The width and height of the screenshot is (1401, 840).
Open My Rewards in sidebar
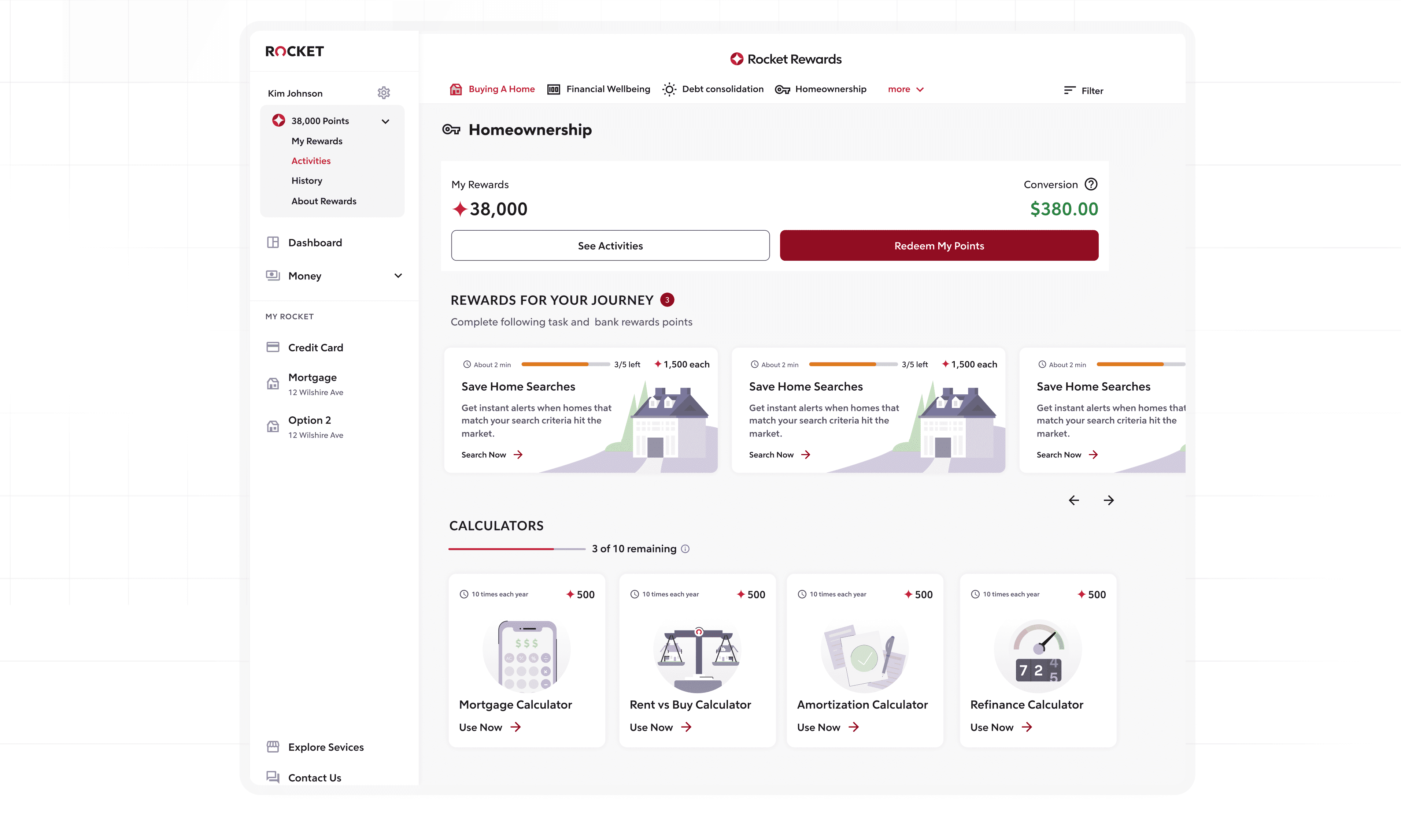(x=317, y=141)
